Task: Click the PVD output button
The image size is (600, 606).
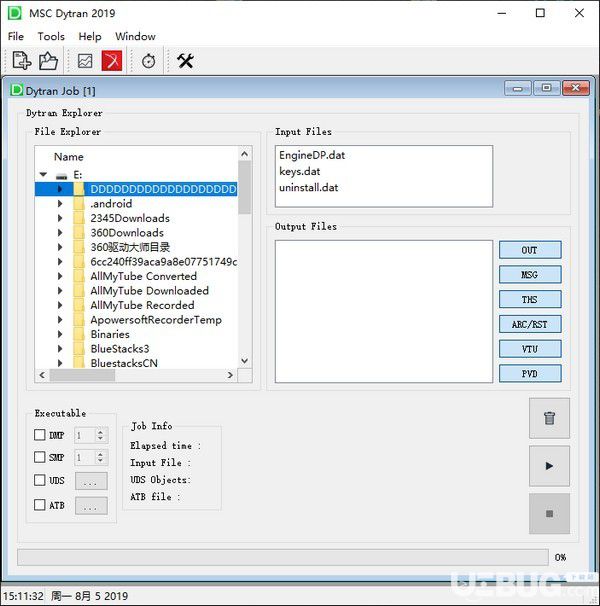Action: pos(530,374)
